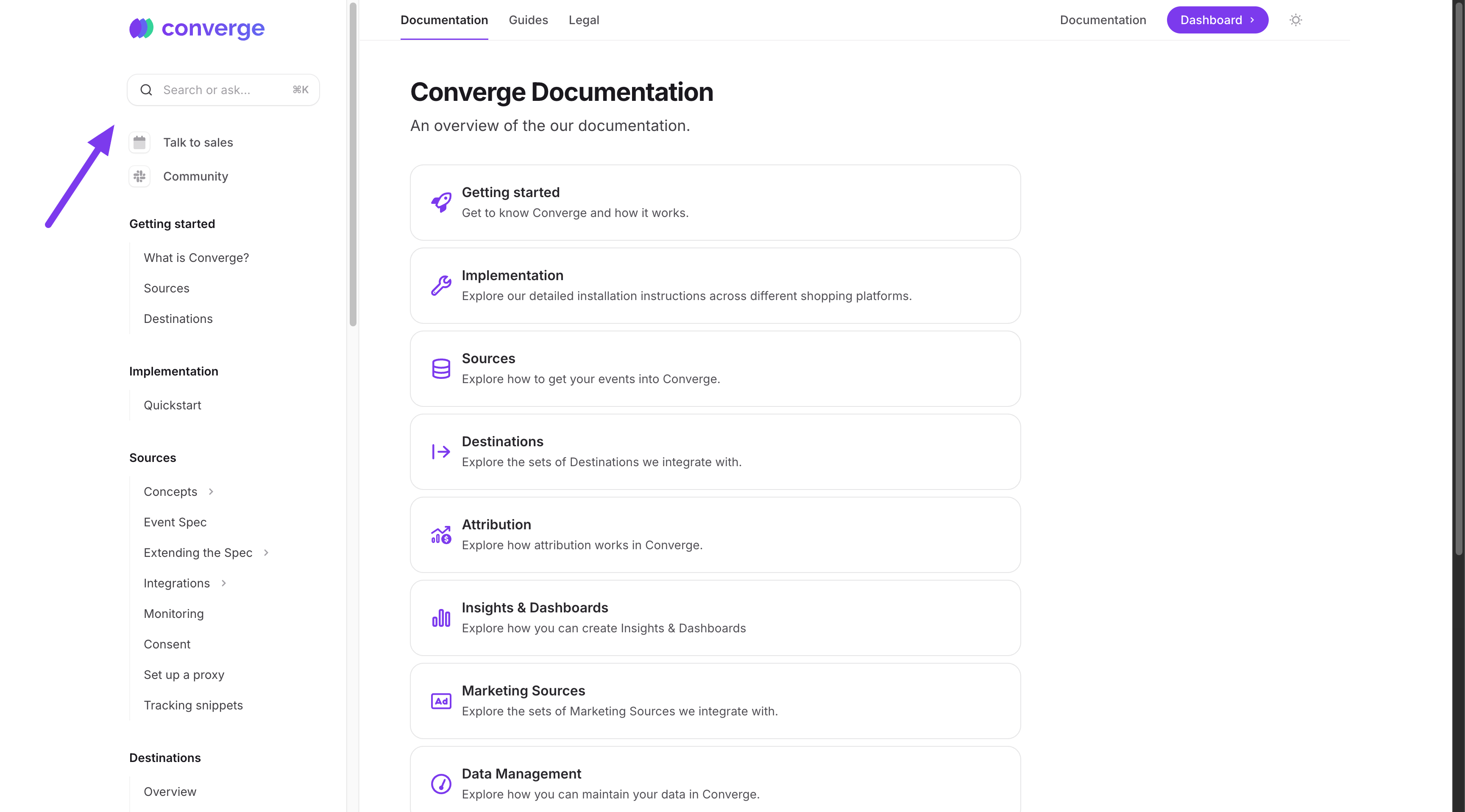The image size is (1465, 812).
Task: Switch to the Documentation tab
Action: pyautogui.click(x=444, y=20)
